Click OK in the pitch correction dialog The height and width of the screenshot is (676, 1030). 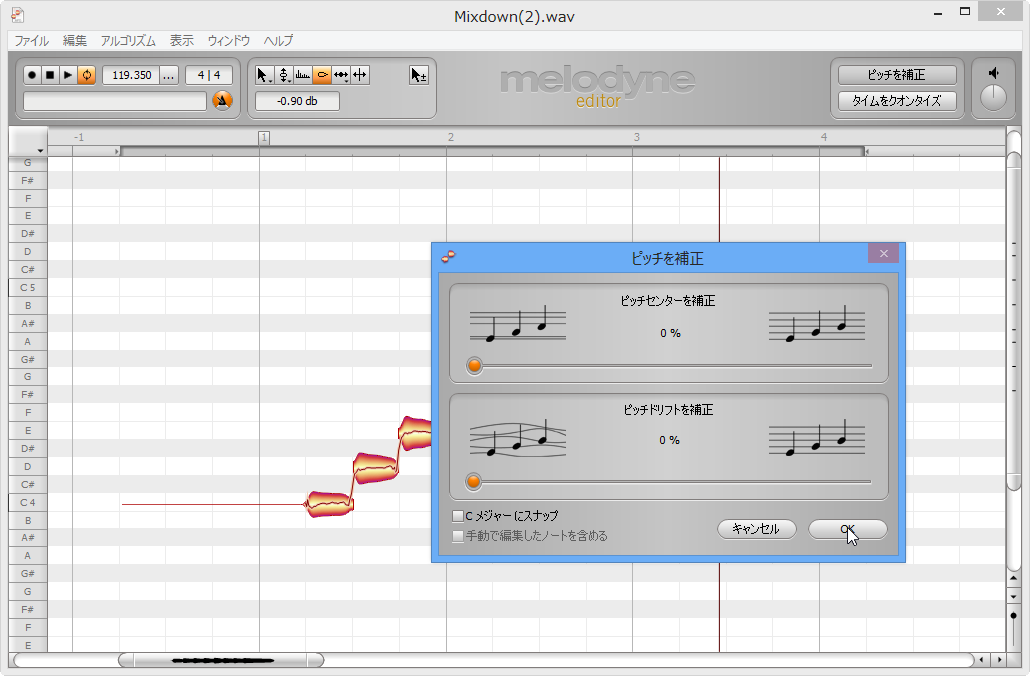pos(847,529)
